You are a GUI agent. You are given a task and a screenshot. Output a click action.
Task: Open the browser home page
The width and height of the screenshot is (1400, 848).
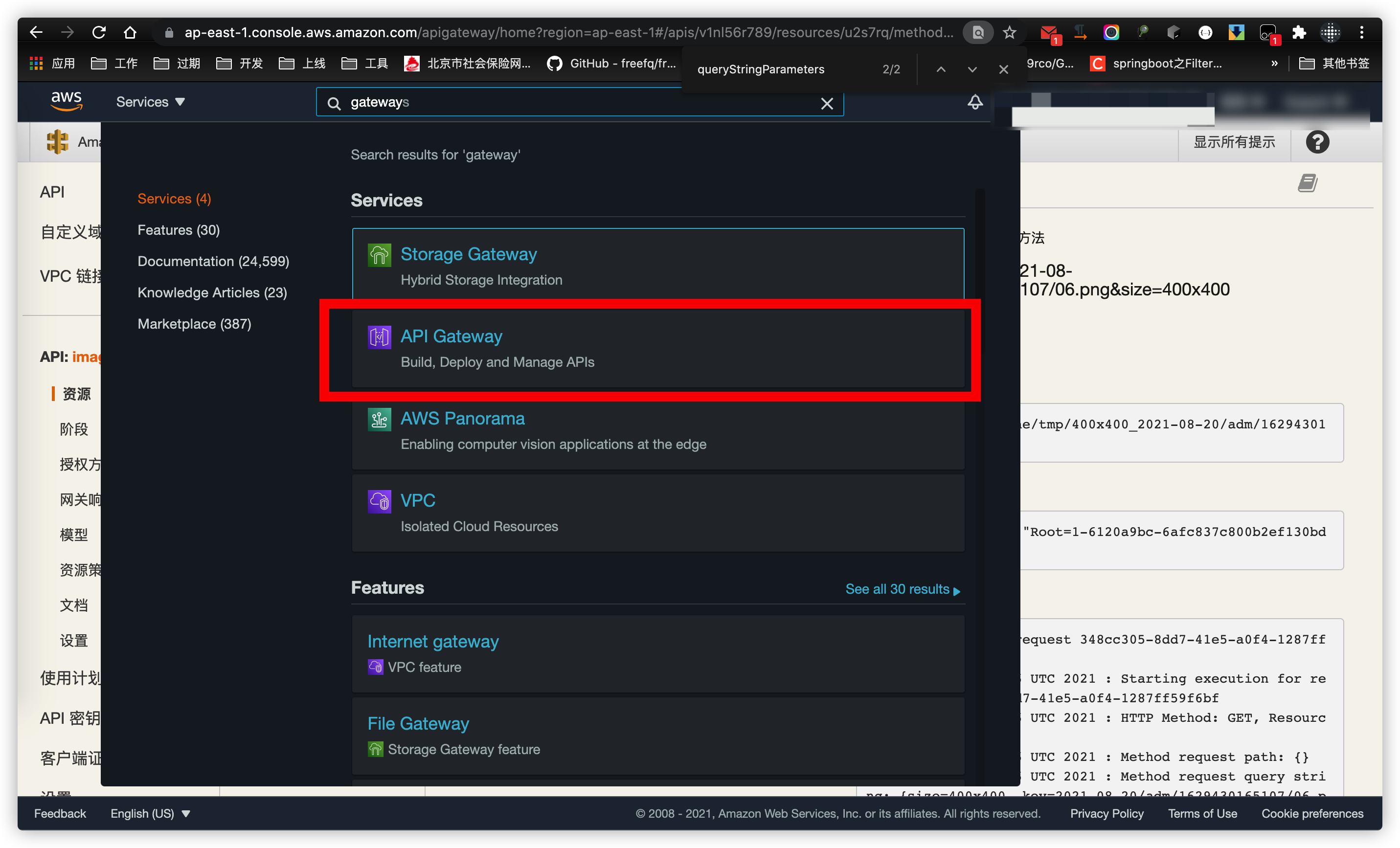pos(130,32)
